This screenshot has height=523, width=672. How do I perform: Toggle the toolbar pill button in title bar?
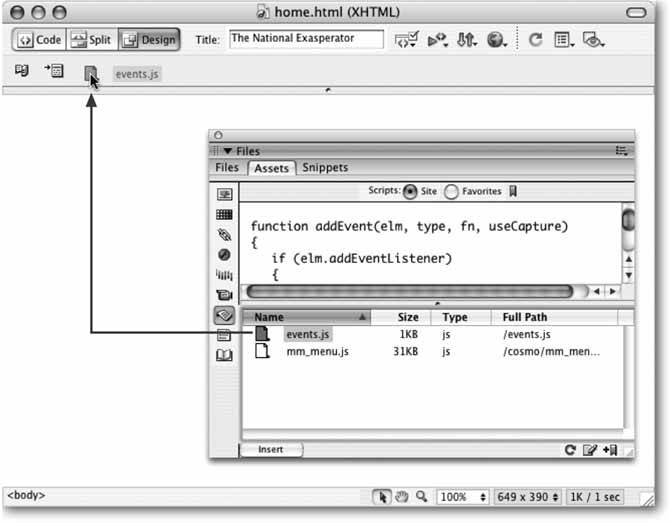click(x=636, y=12)
